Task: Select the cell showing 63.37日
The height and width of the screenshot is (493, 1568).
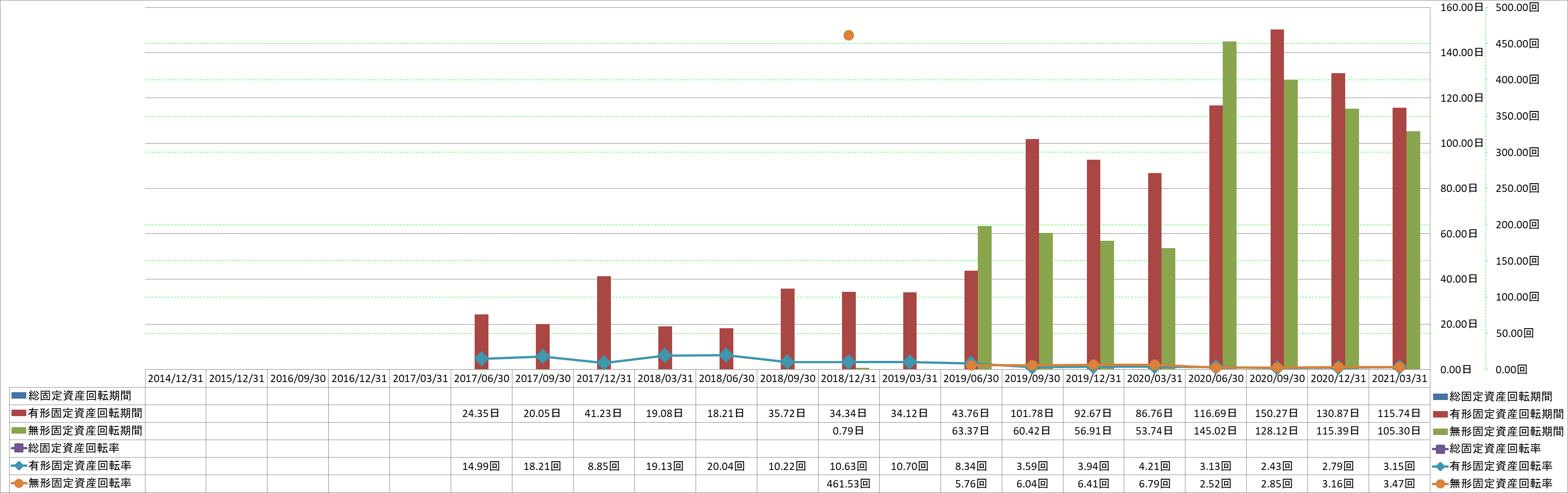Action: 971,431
